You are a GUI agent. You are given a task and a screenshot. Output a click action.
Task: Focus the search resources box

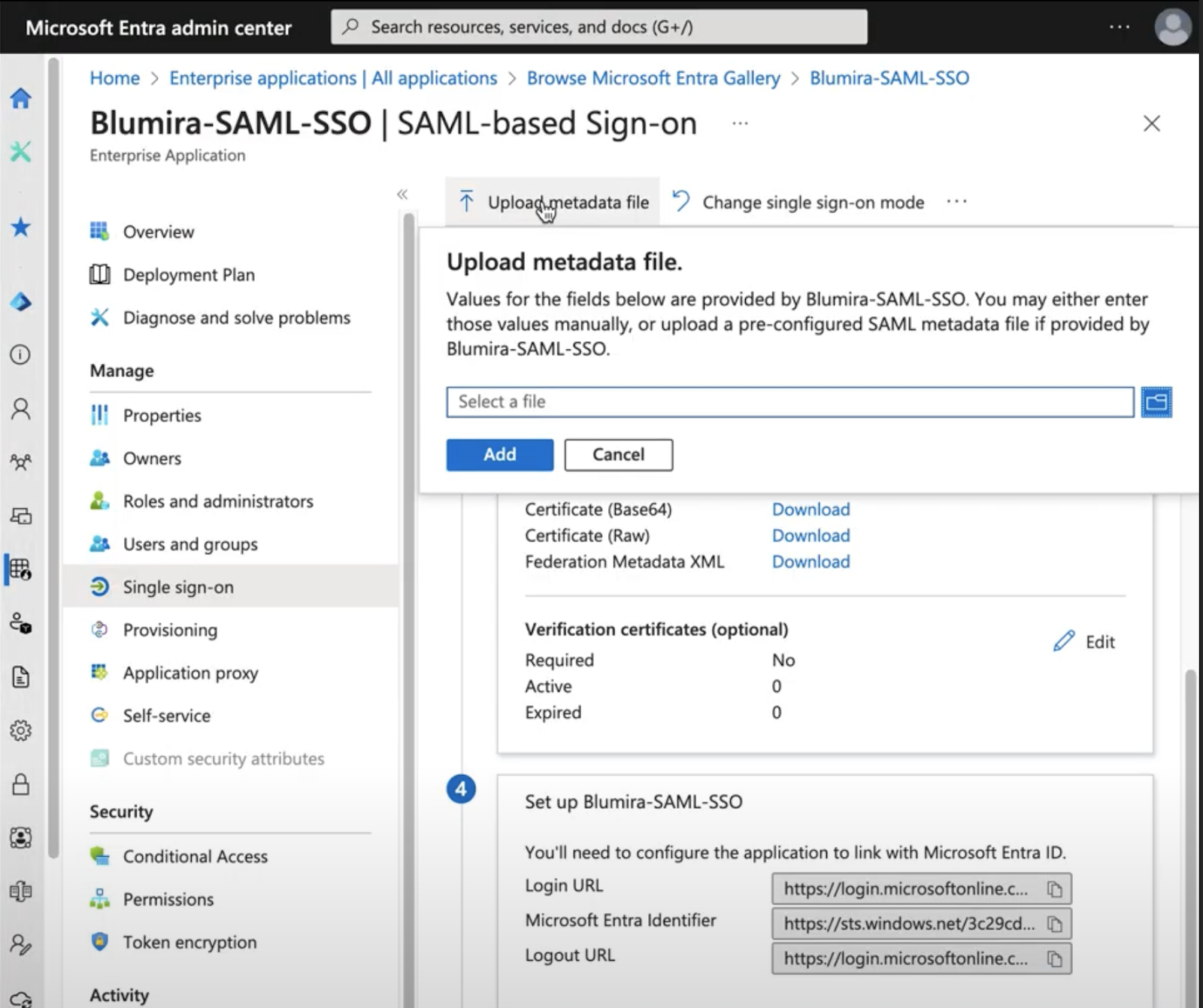tap(599, 27)
